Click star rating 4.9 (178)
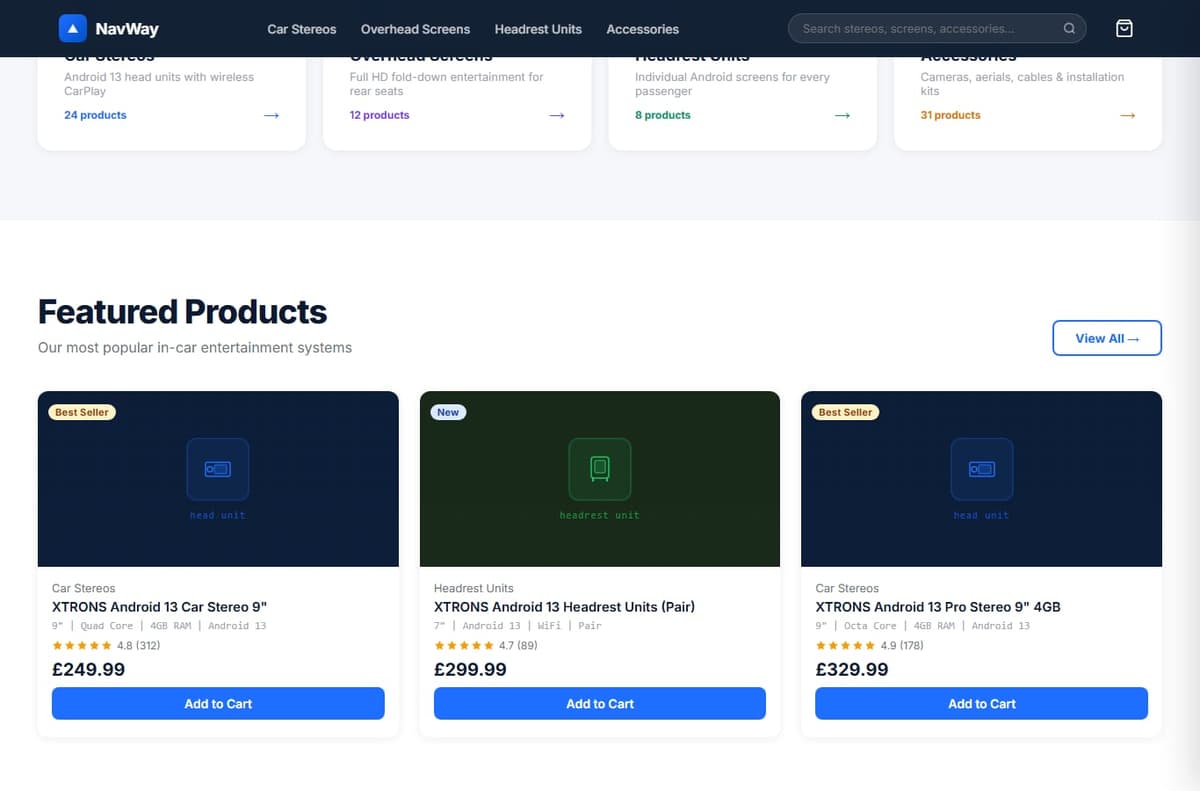Viewport: 1200px width, 791px height. coord(870,646)
